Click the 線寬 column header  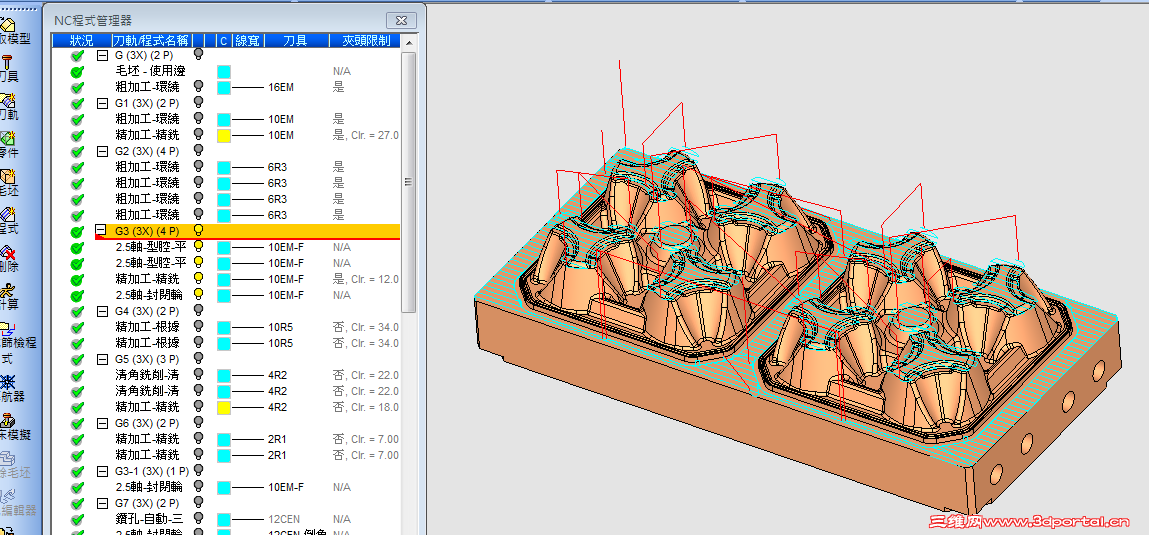point(248,40)
